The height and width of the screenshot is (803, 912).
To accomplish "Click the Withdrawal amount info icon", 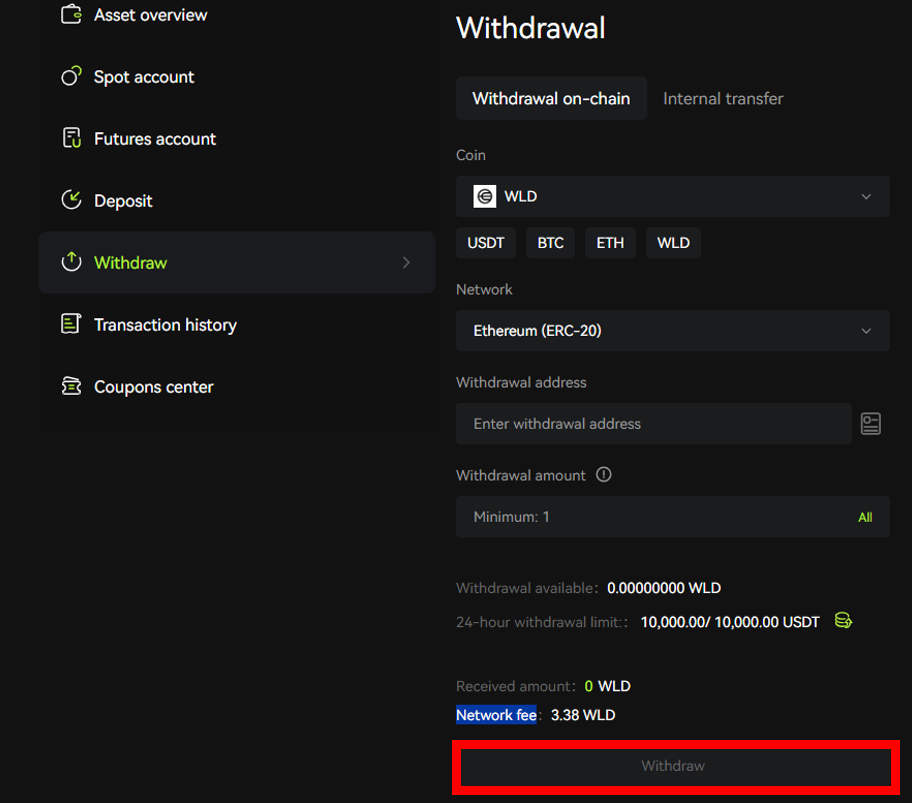I will click(x=604, y=474).
